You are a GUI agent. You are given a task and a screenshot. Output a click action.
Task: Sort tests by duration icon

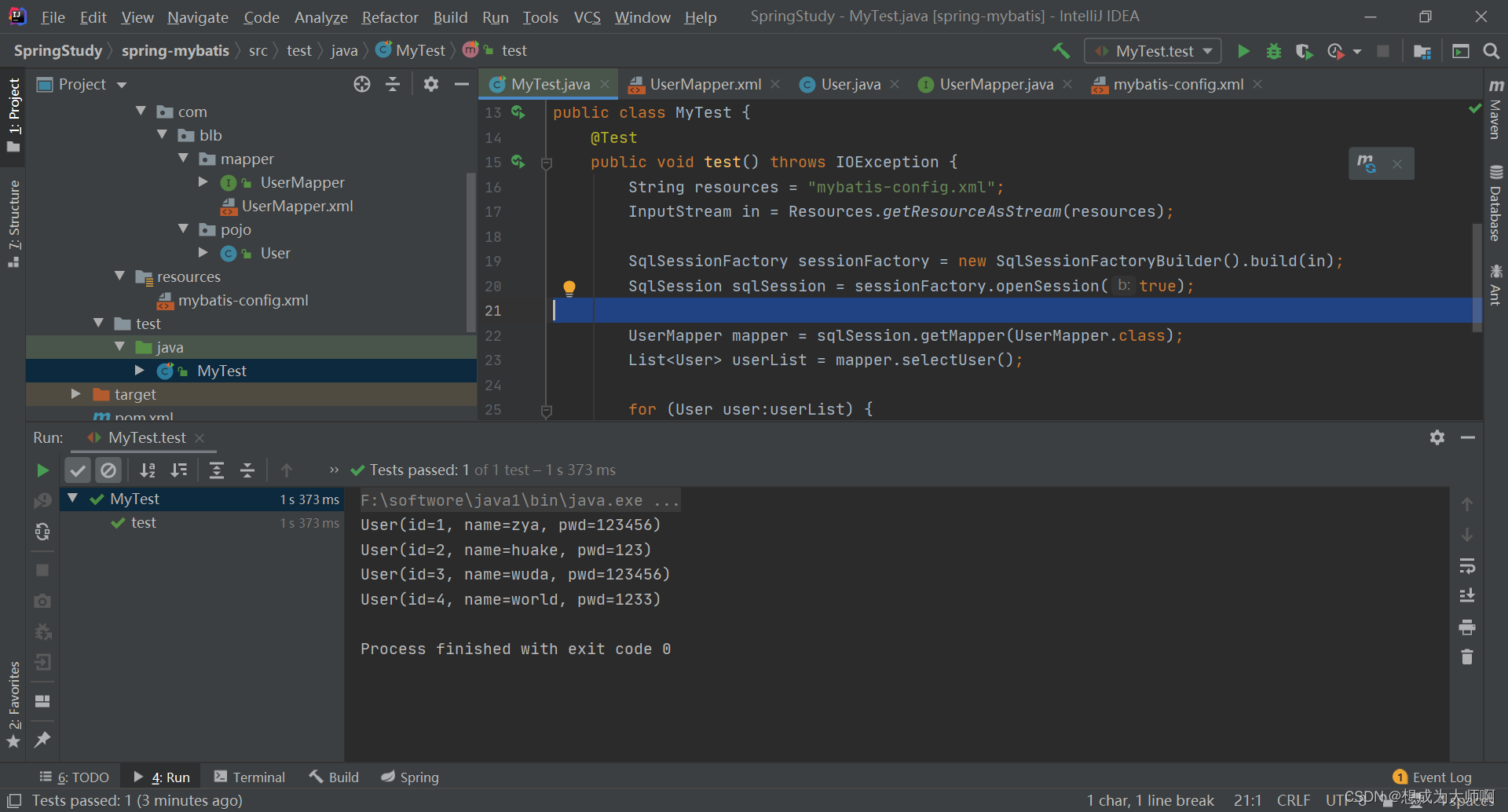pos(179,470)
